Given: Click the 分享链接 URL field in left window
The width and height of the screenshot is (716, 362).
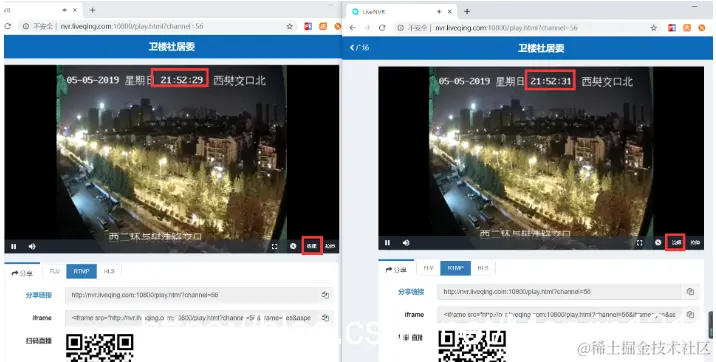Looking at the screenshot, I should pyautogui.click(x=191, y=295).
